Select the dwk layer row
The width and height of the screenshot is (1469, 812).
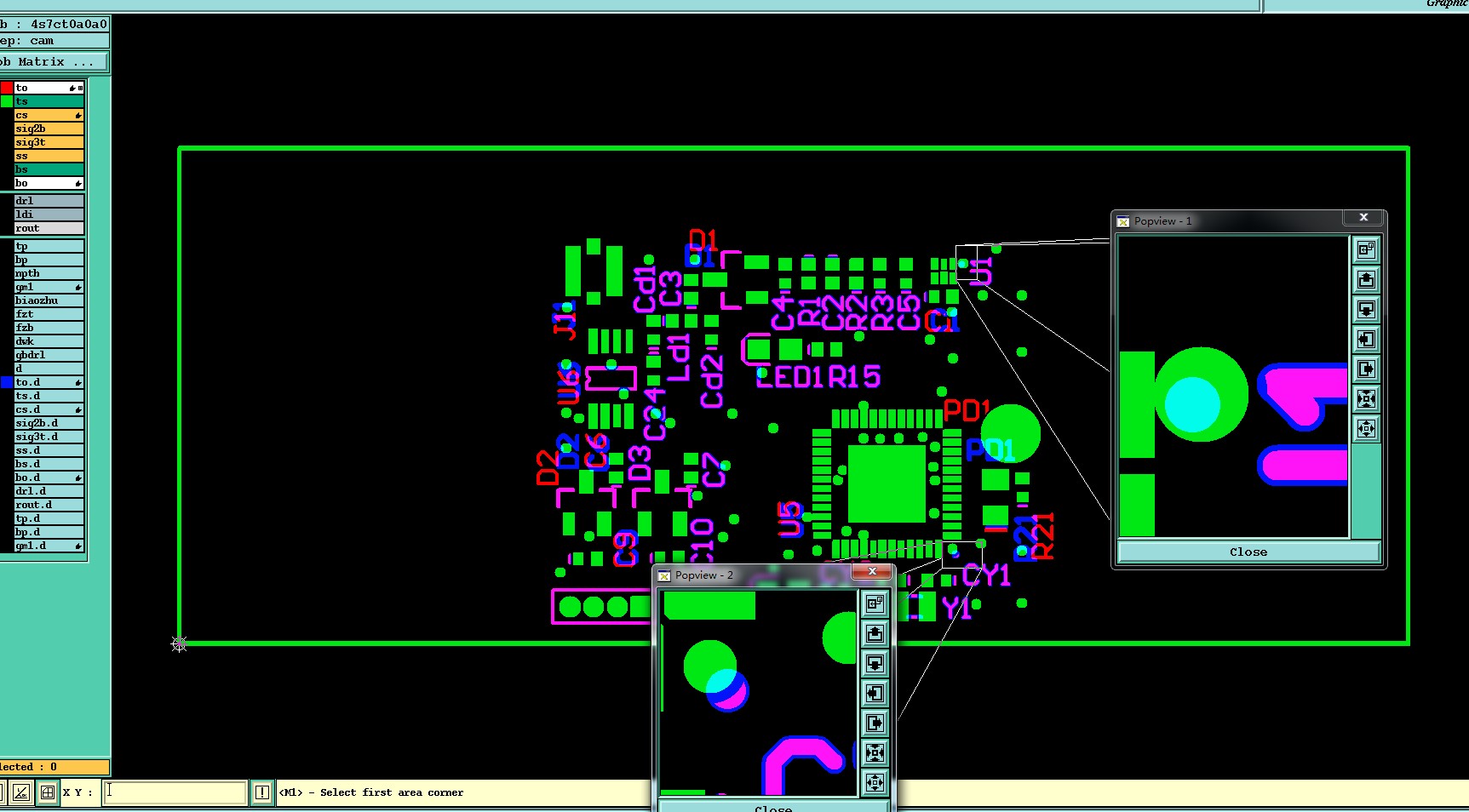point(49,341)
